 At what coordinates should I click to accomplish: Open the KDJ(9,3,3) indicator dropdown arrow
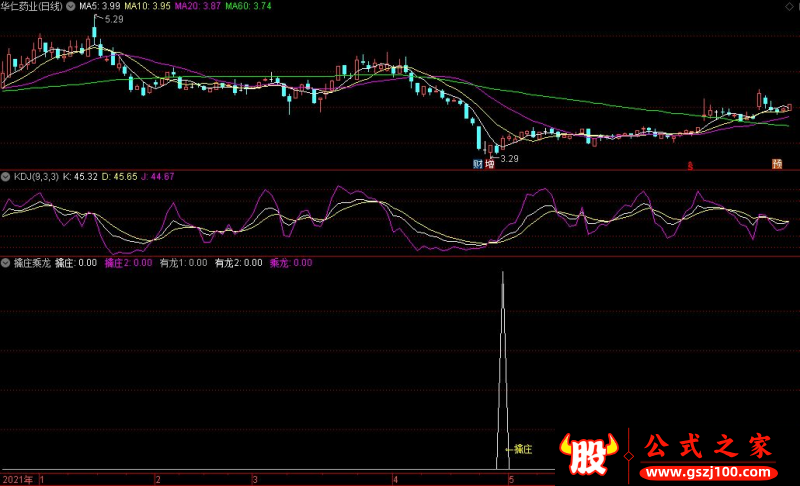(6, 177)
